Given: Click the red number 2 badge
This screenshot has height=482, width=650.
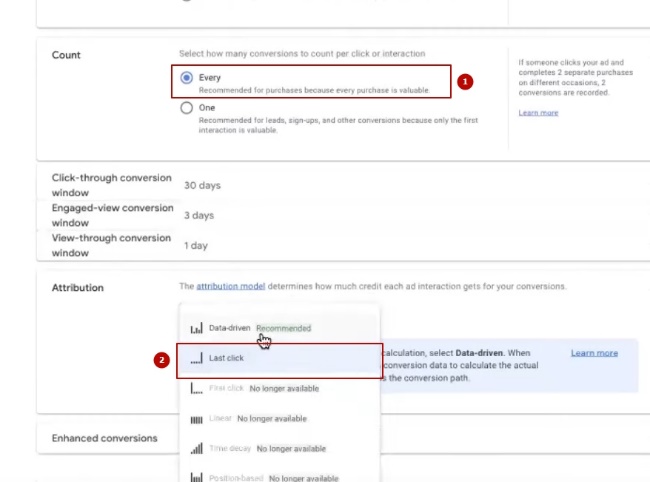Looking at the screenshot, I should pyautogui.click(x=162, y=361).
